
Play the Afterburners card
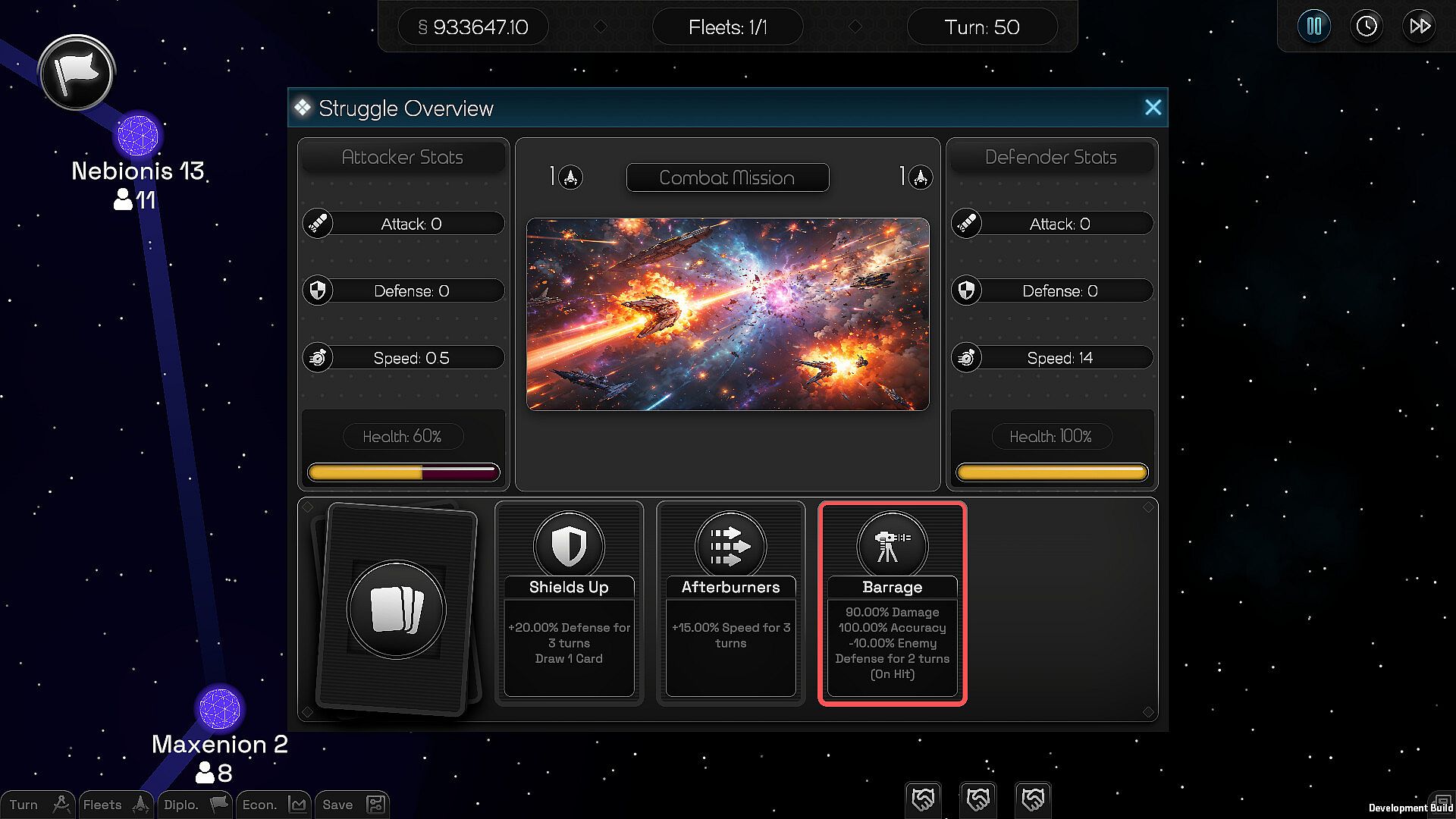point(730,603)
